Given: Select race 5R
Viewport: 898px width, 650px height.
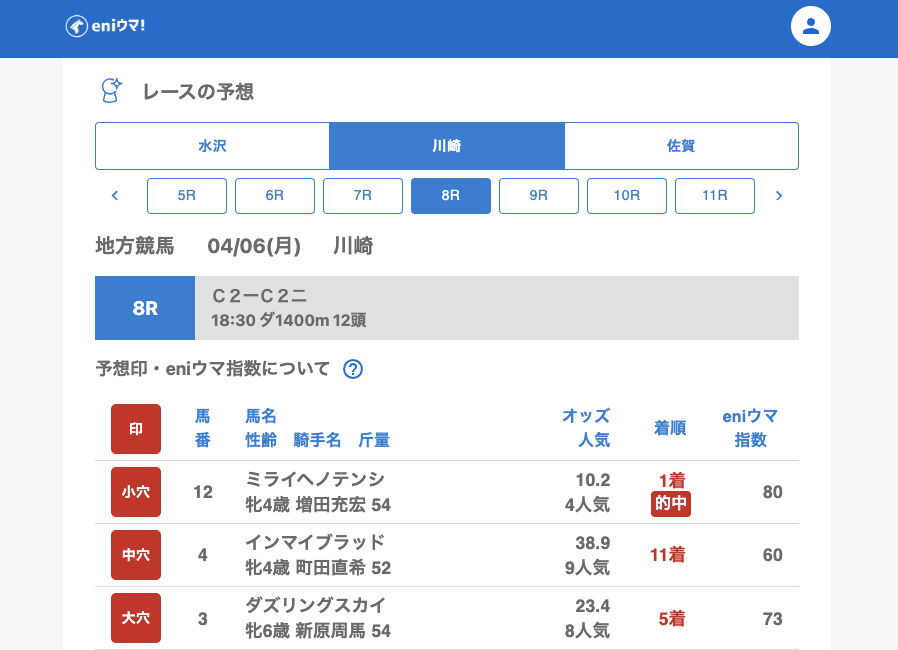Looking at the screenshot, I should click(187, 196).
